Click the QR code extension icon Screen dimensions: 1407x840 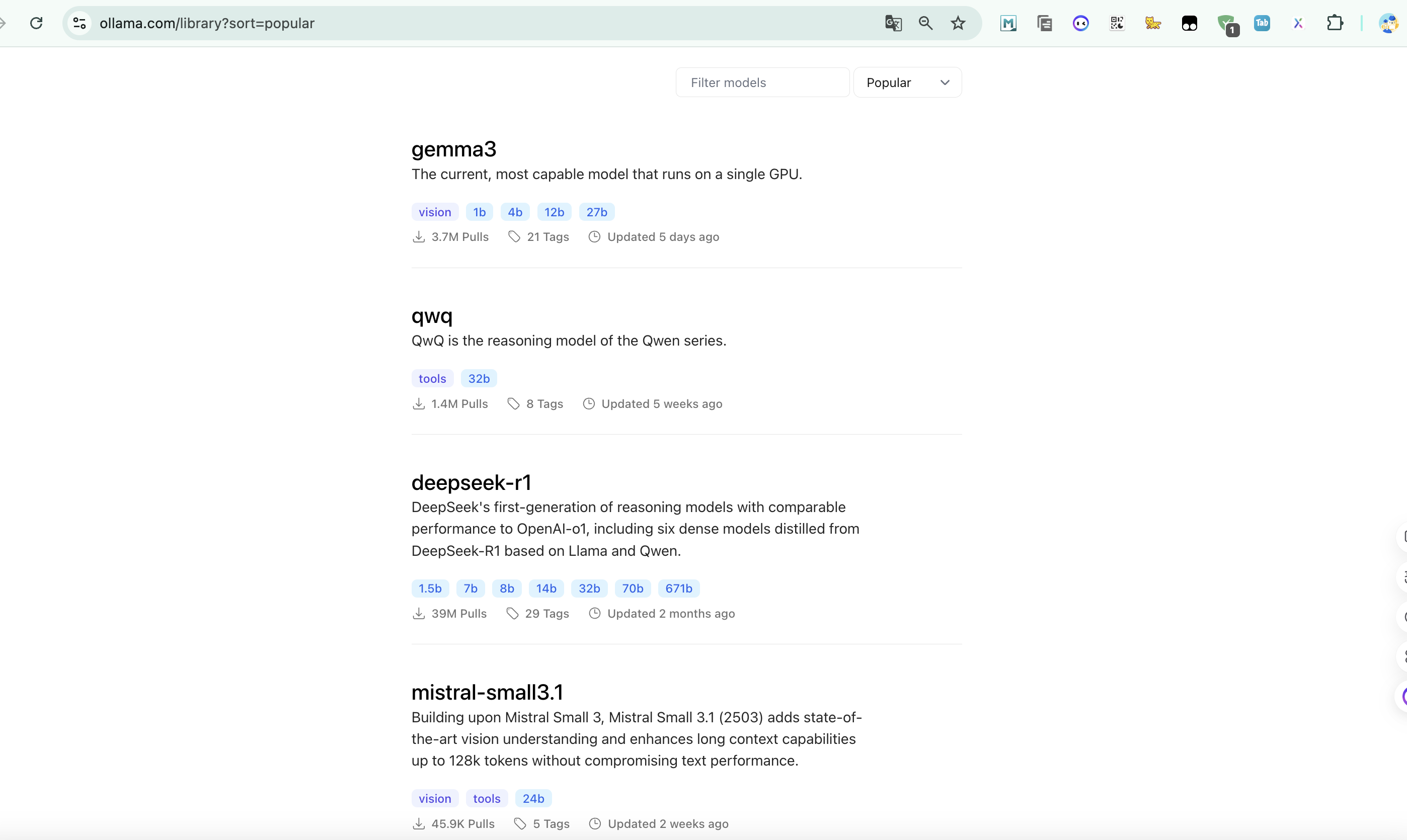pos(1117,23)
